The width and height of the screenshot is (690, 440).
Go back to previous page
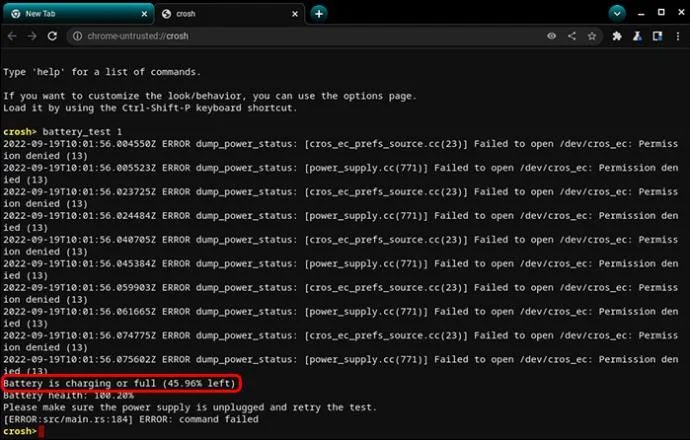tap(12, 36)
